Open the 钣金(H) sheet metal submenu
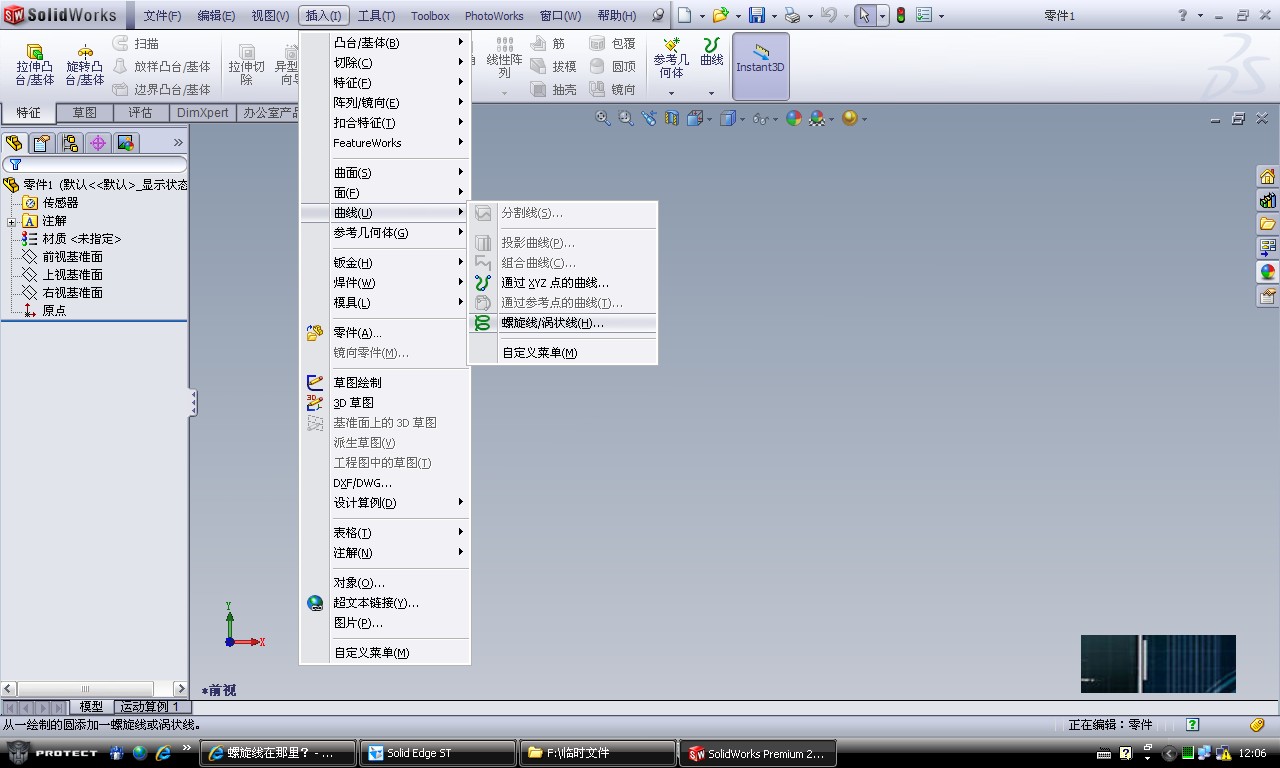 [385, 263]
